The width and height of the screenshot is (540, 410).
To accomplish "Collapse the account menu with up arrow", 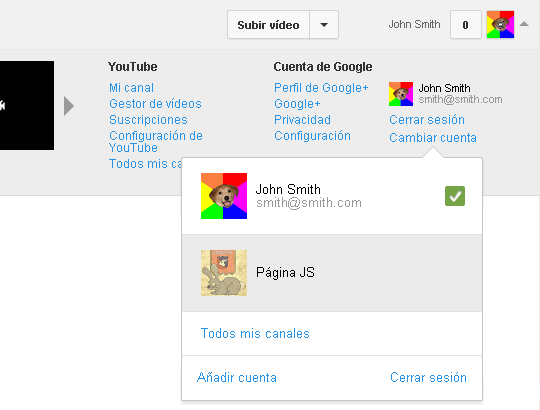I will pyautogui.click(x=524, y=24).
